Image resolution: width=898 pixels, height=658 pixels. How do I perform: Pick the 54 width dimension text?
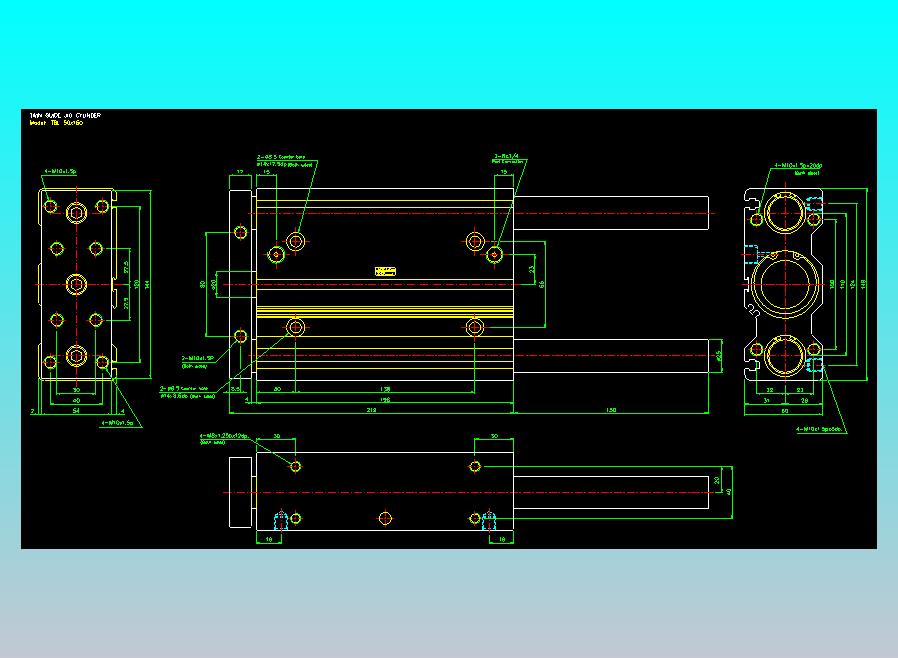(x=76, y=411)
